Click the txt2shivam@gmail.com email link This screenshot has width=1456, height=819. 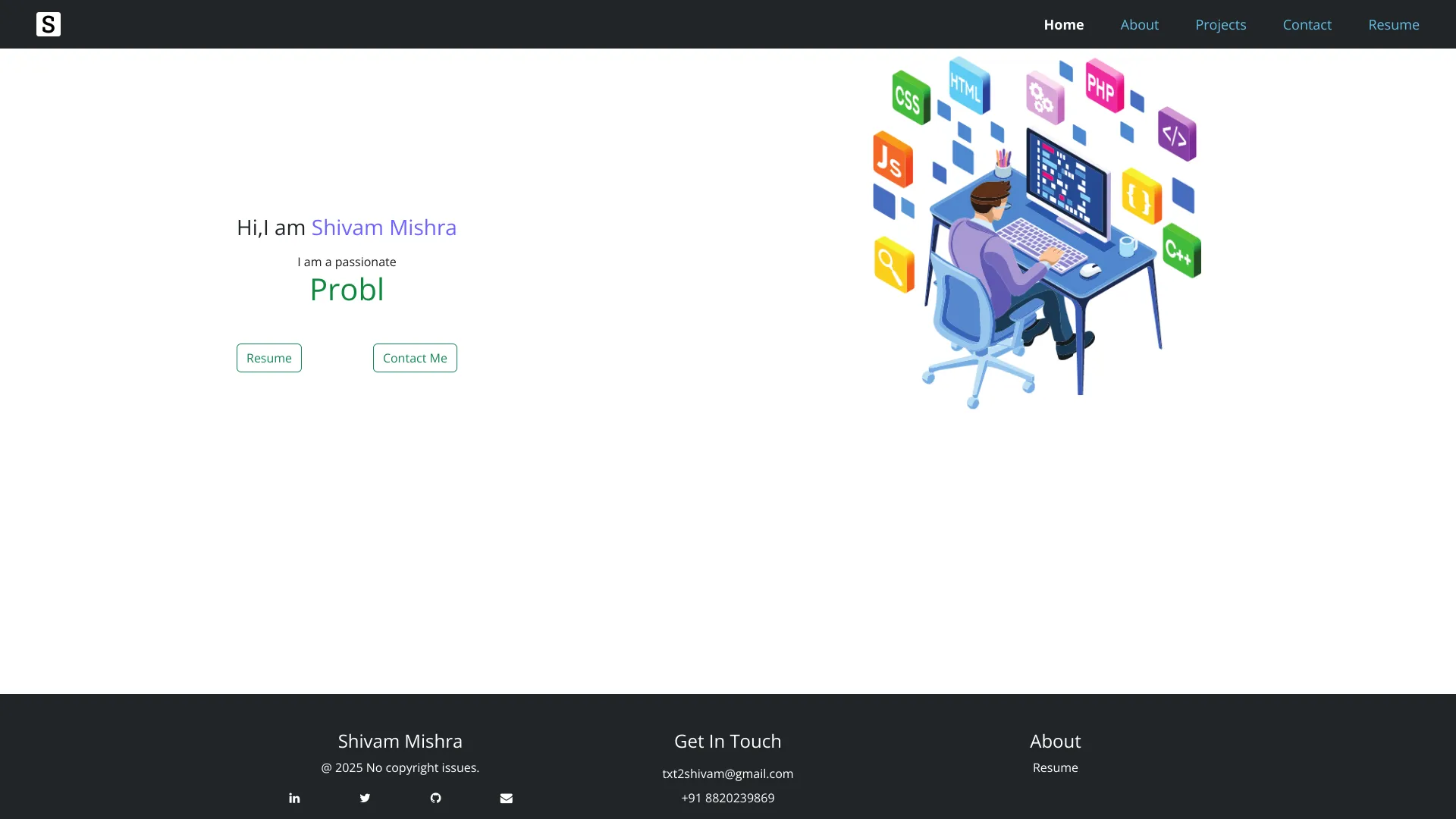tap(727, 773)
